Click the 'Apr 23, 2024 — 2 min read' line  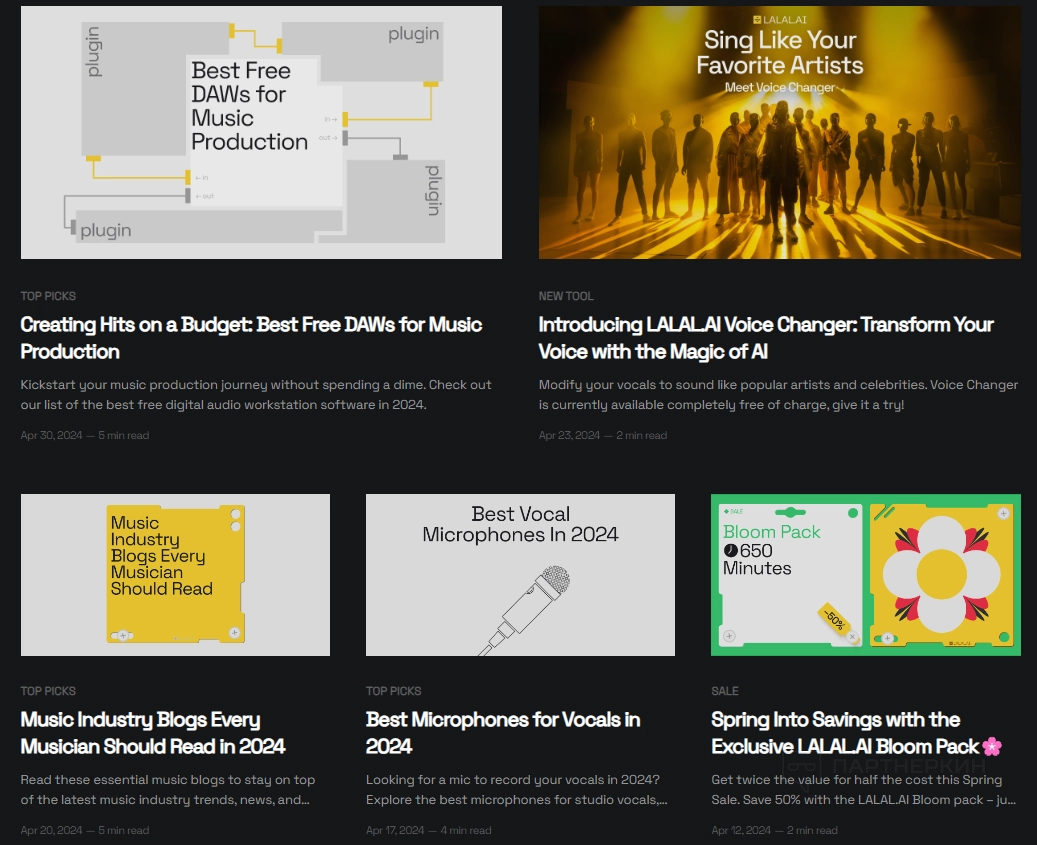coord(603,435)
